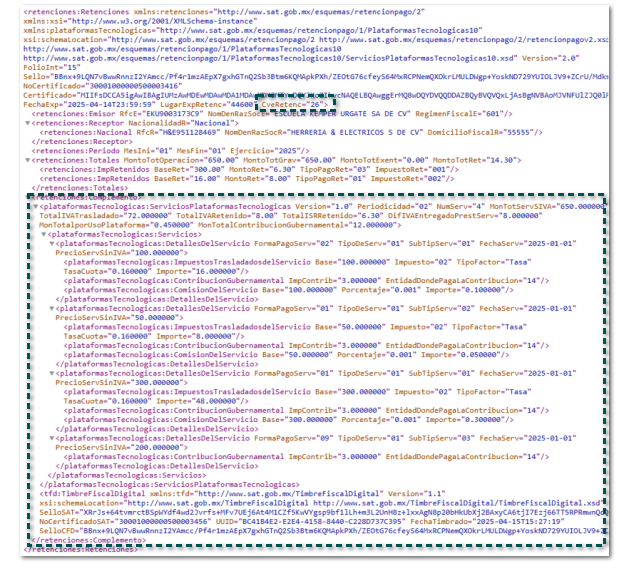Click DifIVAEntregadoPrestServ="8.000000"
The image size is (618, 578).
[465, 216]
